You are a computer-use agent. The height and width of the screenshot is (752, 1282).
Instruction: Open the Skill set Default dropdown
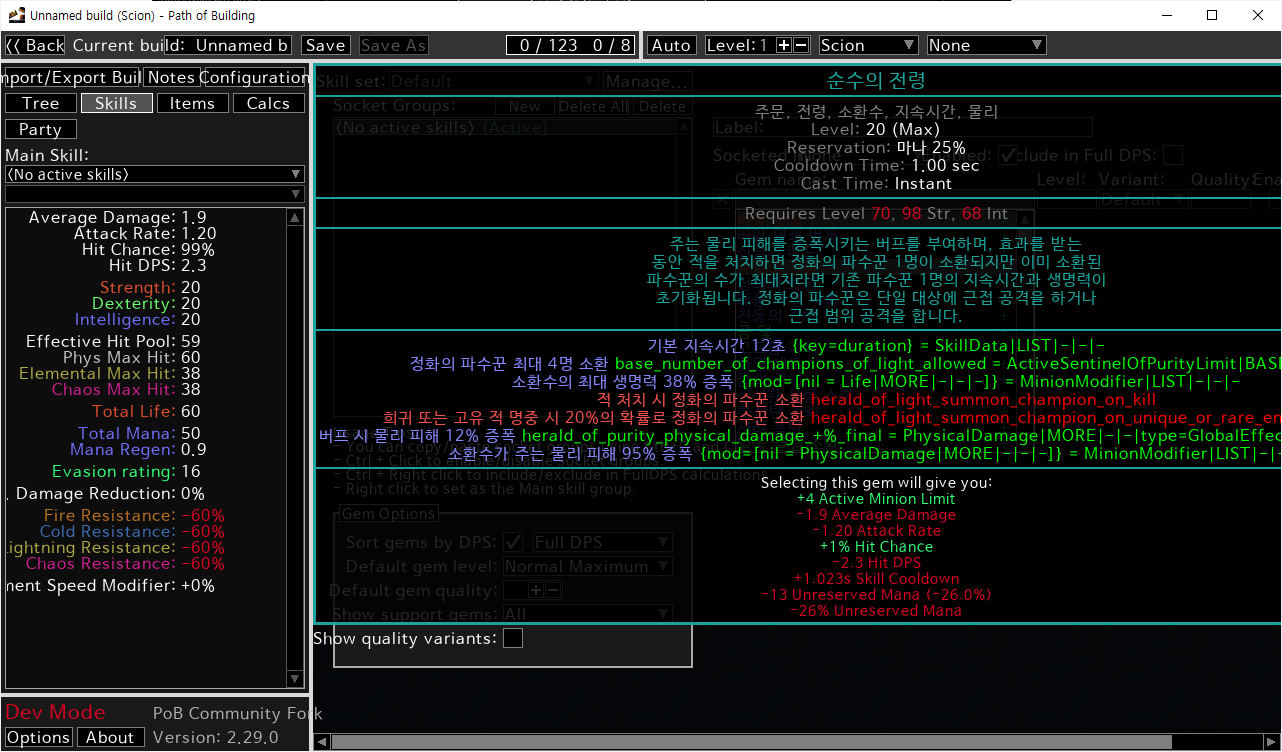tap(494, 81)
